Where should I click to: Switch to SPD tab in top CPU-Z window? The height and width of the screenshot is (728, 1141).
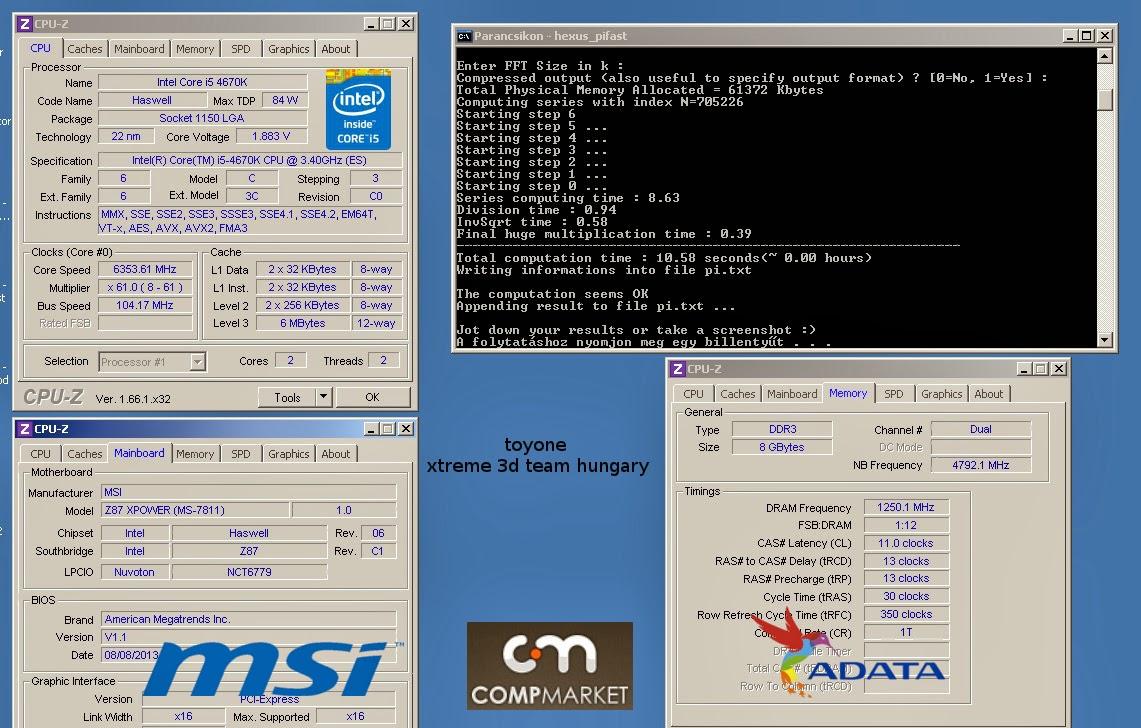click(x=241, y=49)
